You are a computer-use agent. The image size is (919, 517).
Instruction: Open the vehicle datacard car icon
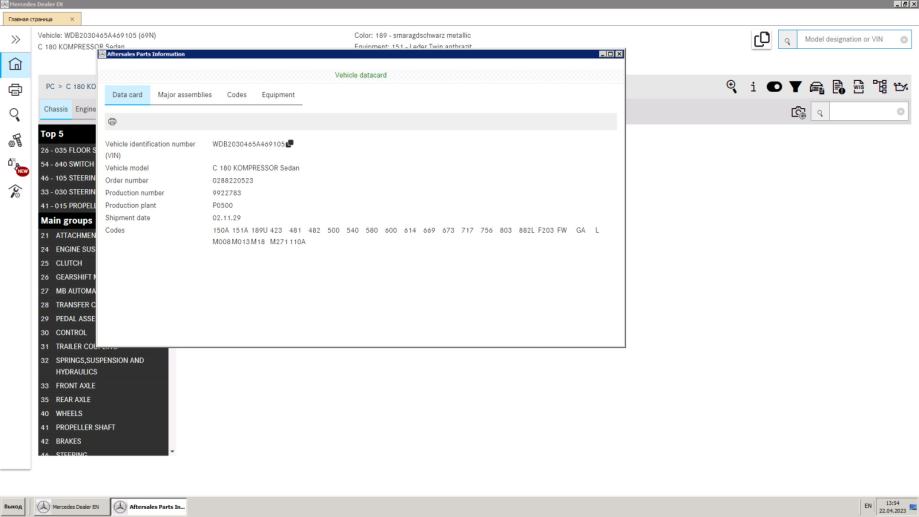coord(816,87)
